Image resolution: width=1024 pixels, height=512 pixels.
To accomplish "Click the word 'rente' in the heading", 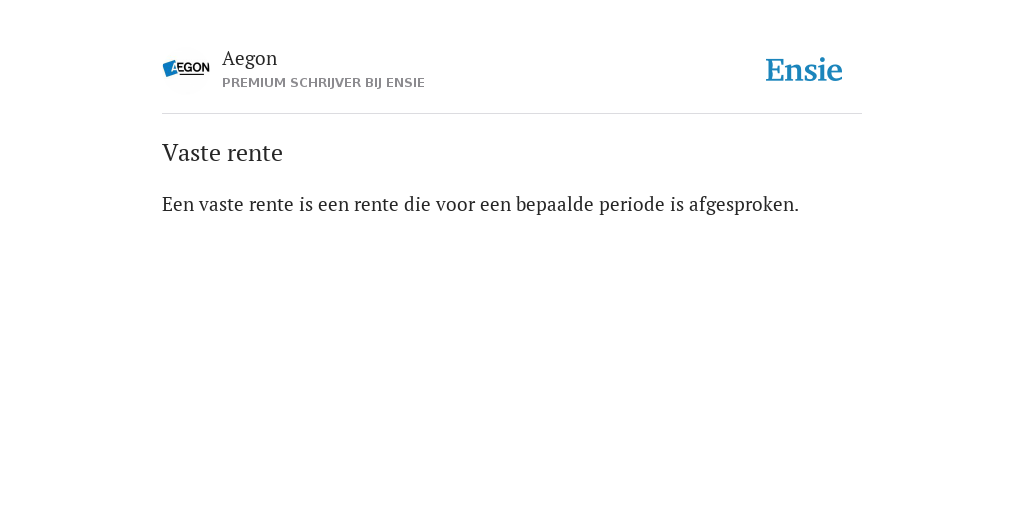I will (x=255, y=154).
